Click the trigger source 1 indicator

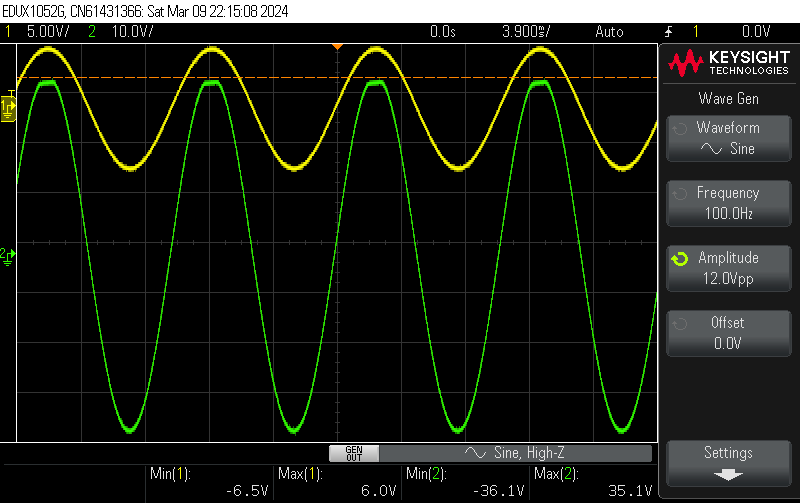point(695,32)
